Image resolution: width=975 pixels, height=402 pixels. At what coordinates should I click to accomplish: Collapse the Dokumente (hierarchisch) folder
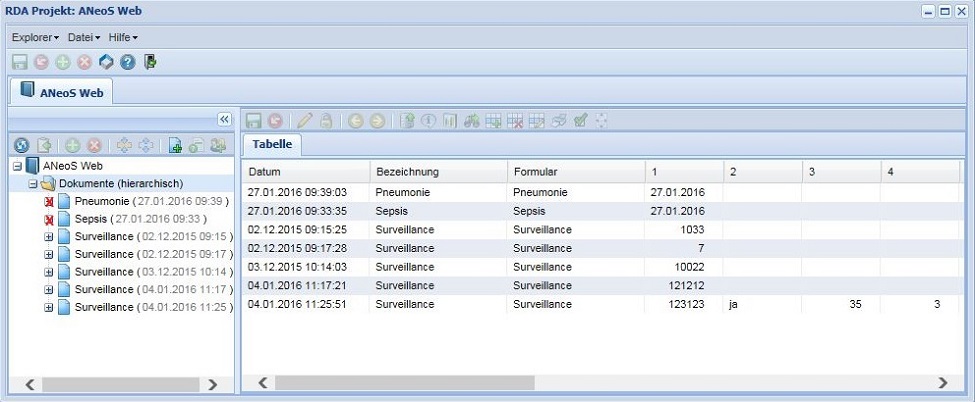[33, 184]
